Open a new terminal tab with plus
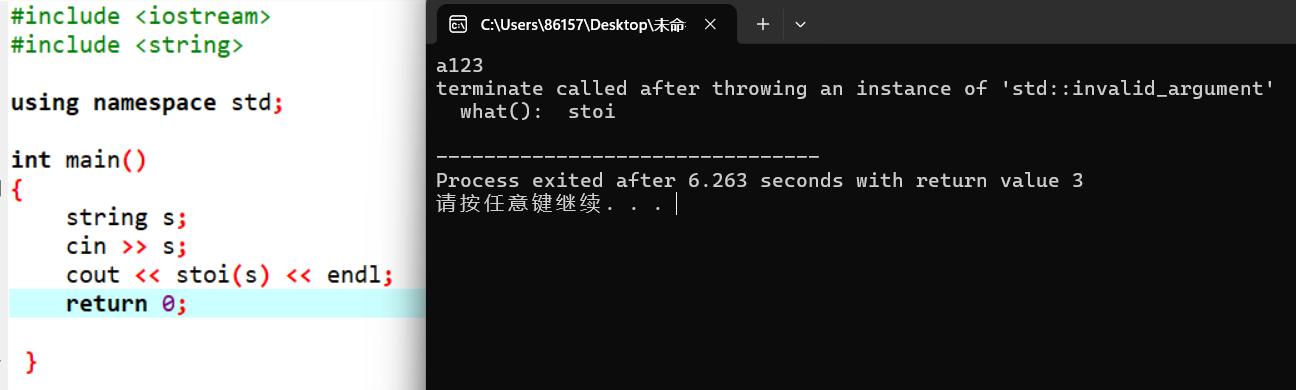 (x=762, y=24)
